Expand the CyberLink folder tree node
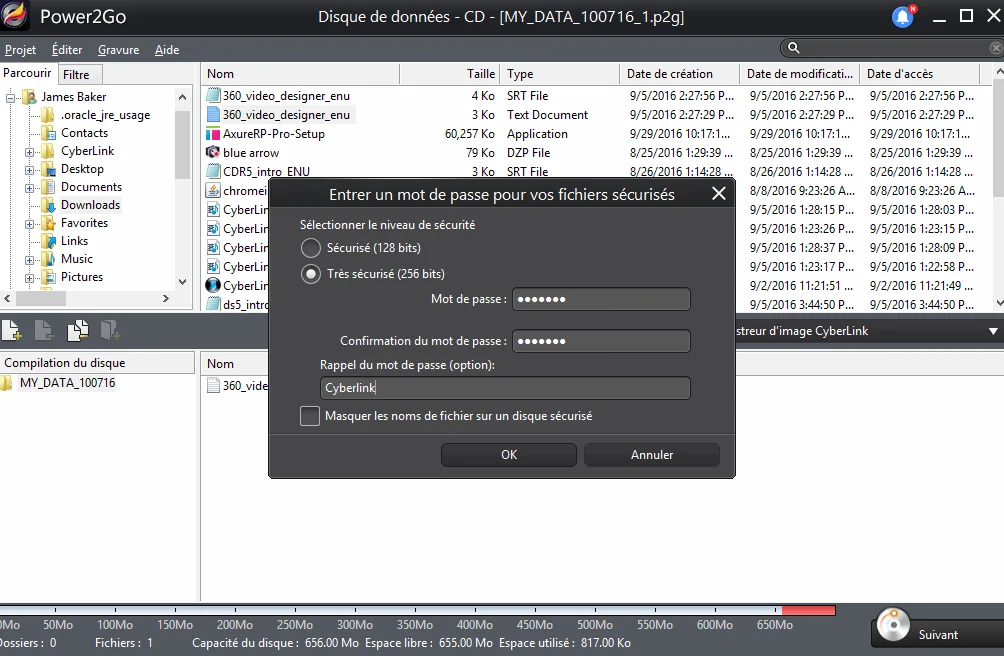 click(29, 152)
